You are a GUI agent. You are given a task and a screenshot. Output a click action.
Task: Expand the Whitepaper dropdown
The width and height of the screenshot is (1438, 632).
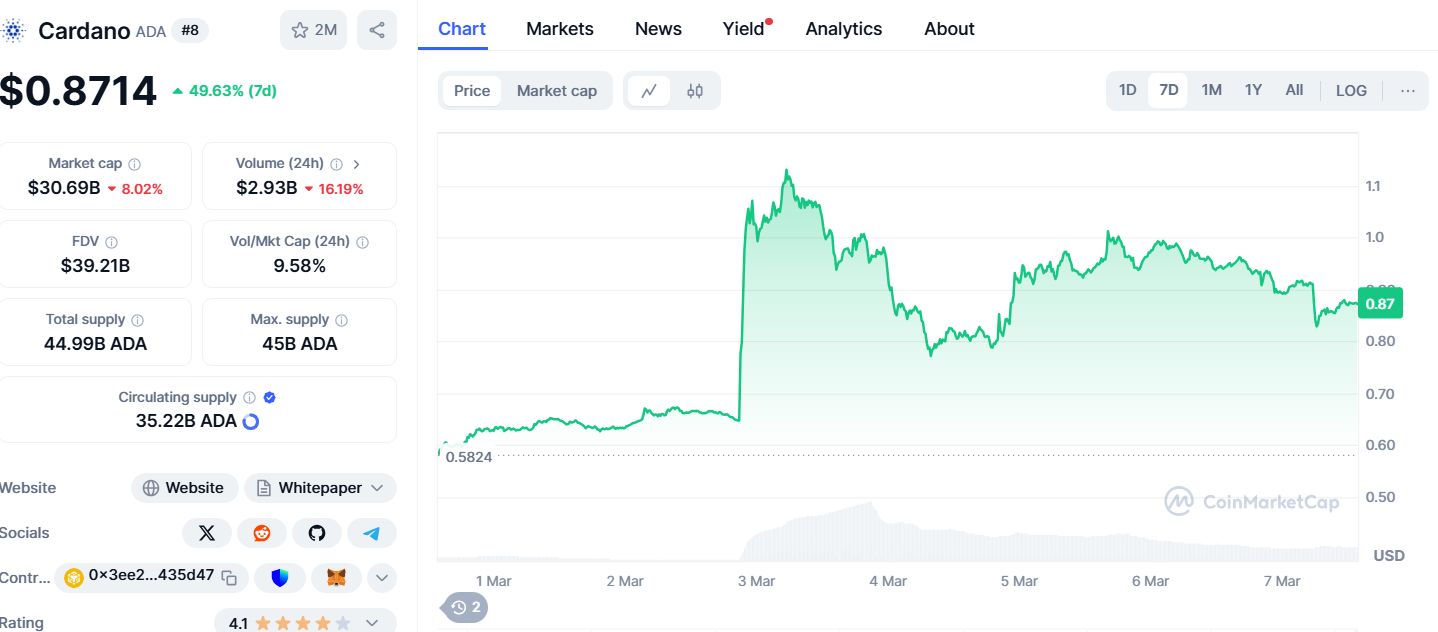click(377, 488)
